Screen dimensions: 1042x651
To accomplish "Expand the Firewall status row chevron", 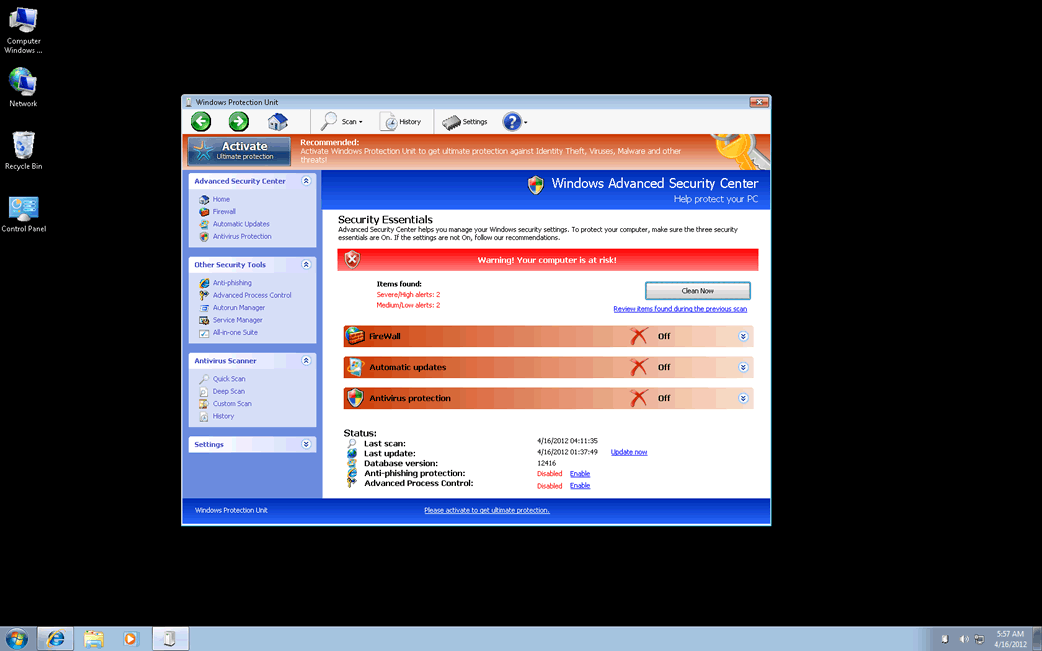I will click(743, 336).
